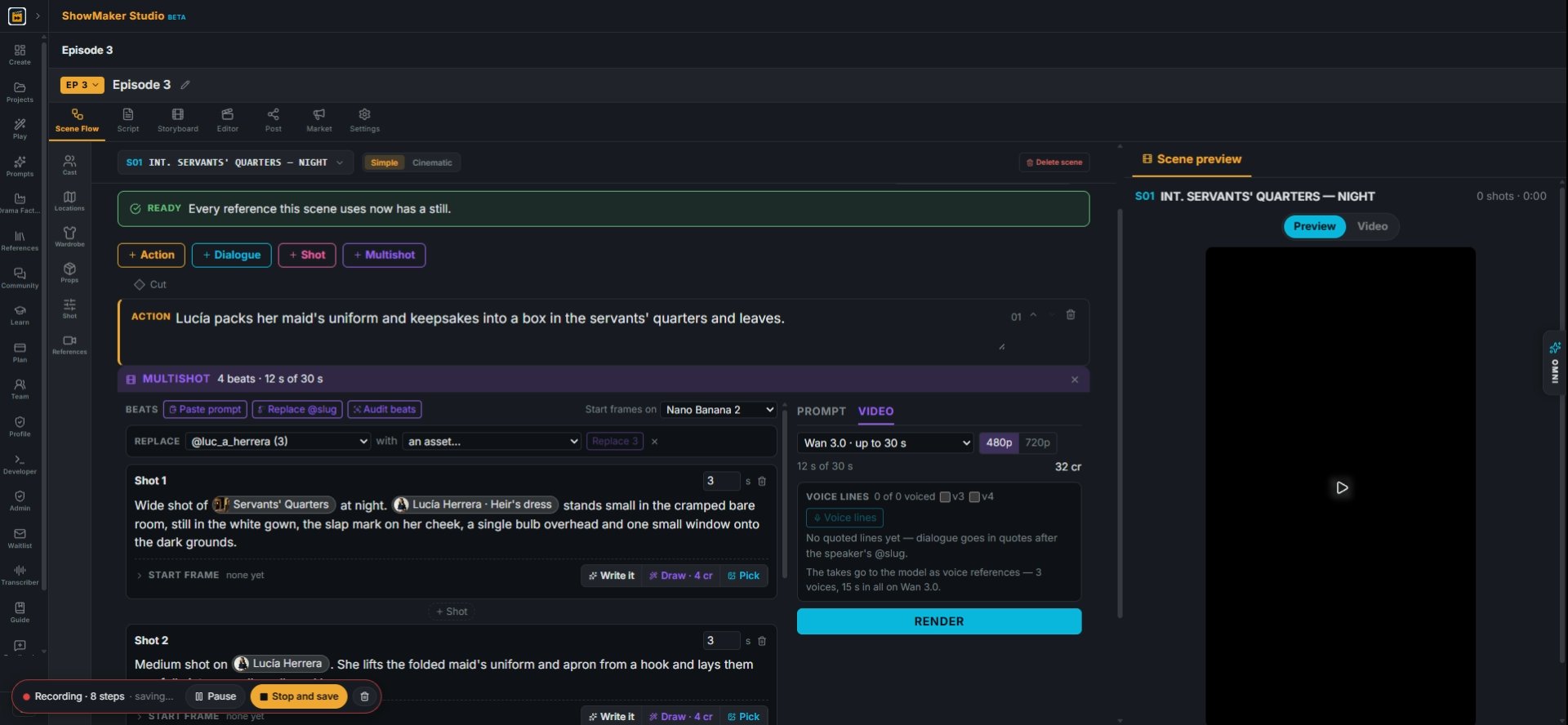
Task: Open Projects in the left sidebar
Action: tap(20, 92)
